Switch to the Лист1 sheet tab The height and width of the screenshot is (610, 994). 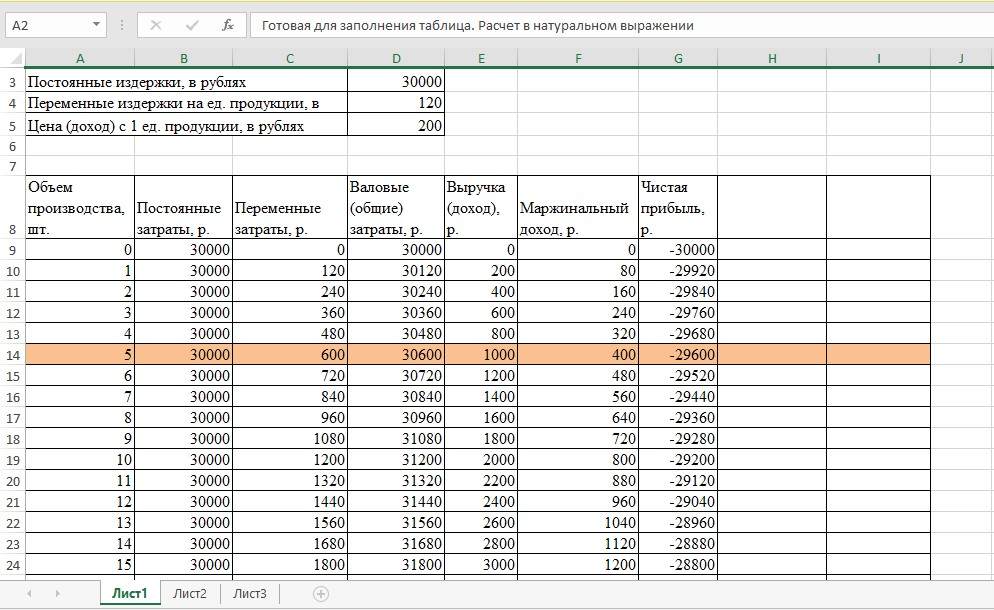[129, 594]
